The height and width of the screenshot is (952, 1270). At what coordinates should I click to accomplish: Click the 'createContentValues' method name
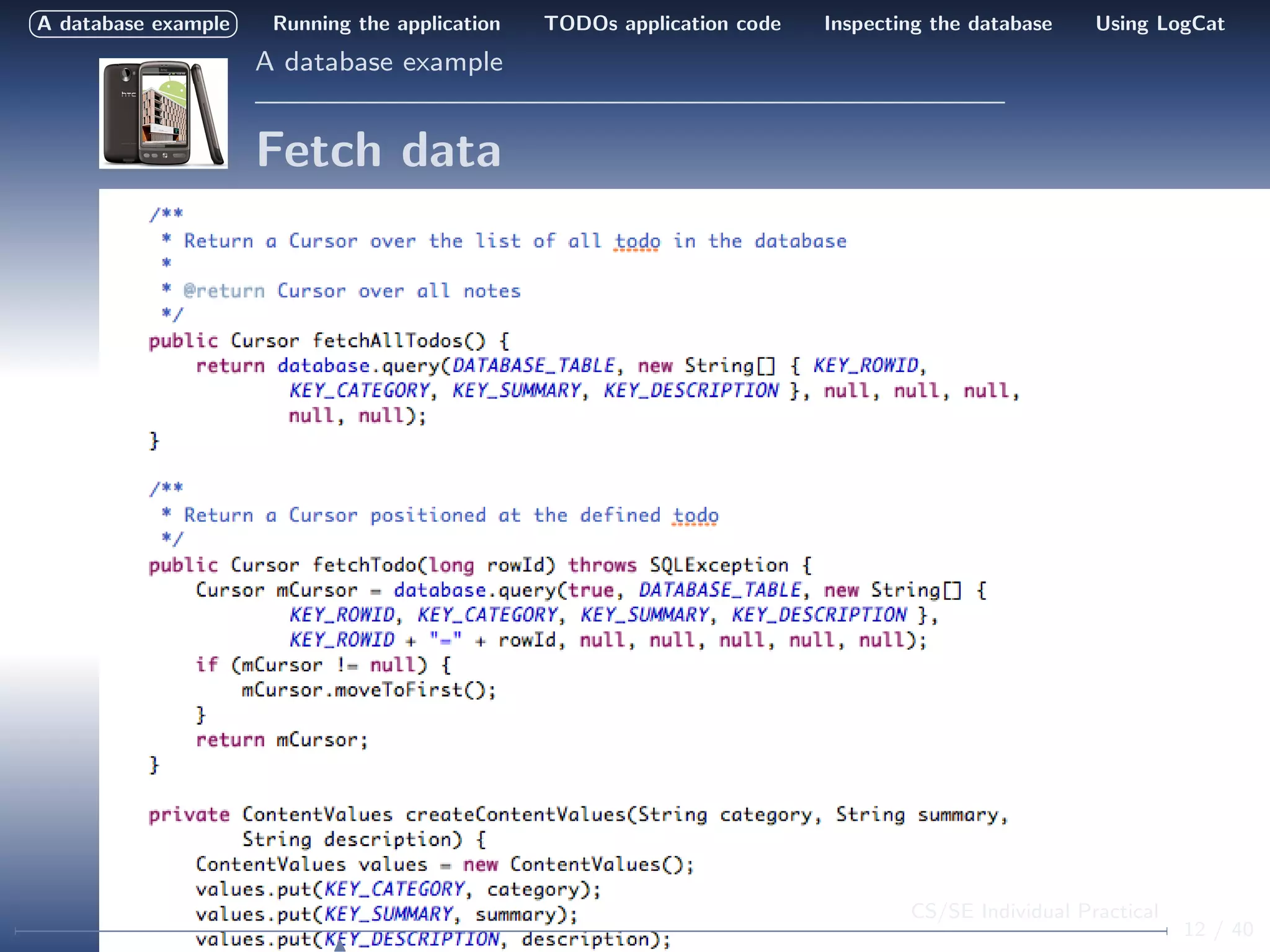coord(516,814)
